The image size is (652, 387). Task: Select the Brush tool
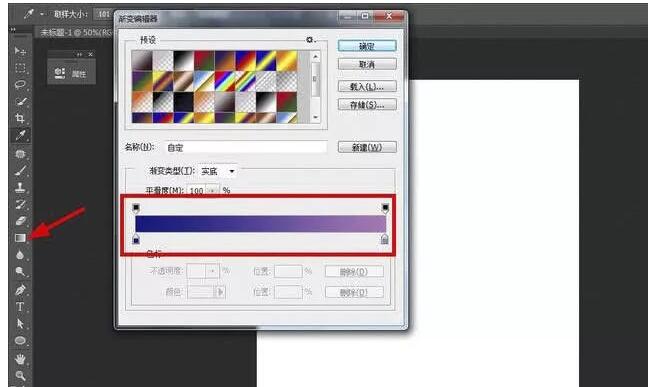tap(20, 170)
